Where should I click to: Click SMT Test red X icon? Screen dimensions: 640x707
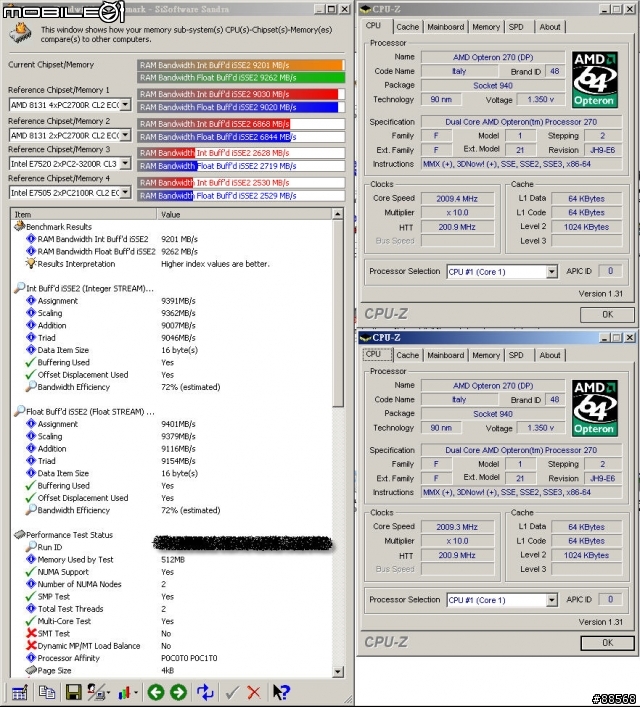tap(31, 634)
